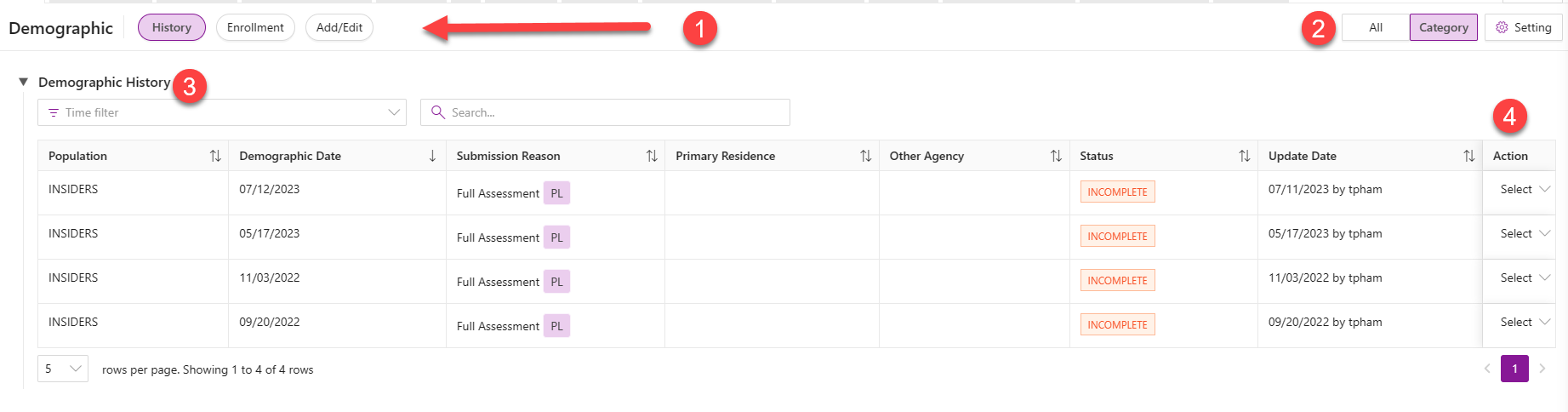This screenshot has width=1568, height=412.
Task: Switch view to All
Action: 1376,27
